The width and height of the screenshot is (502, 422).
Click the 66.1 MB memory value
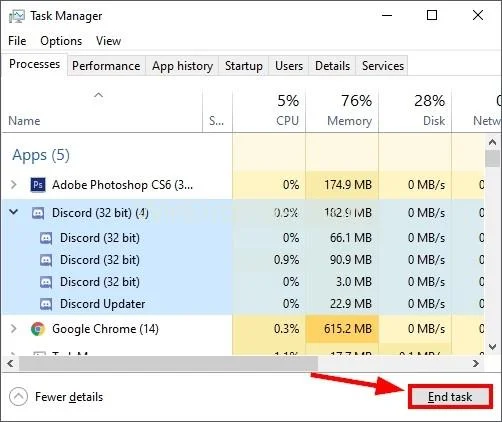(x=351, y=238)
